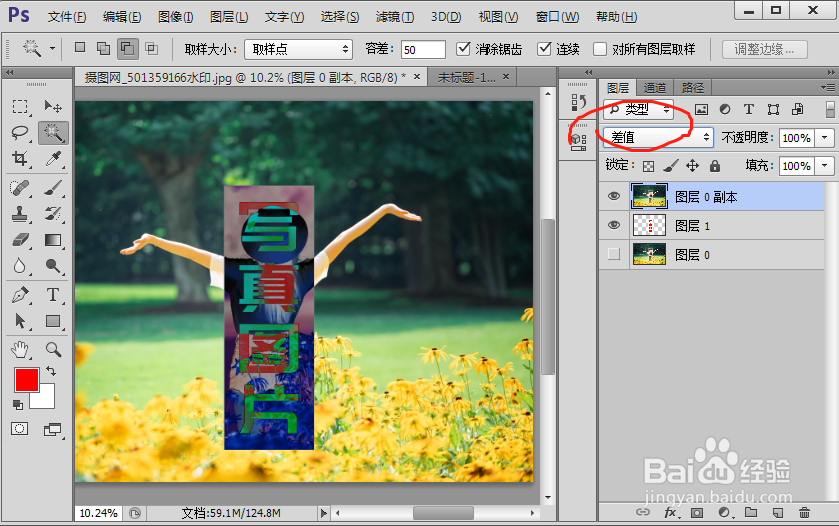This screenshot has height=526, width=839.
Task: Add a layer style with fx icon
Action: 670,513
